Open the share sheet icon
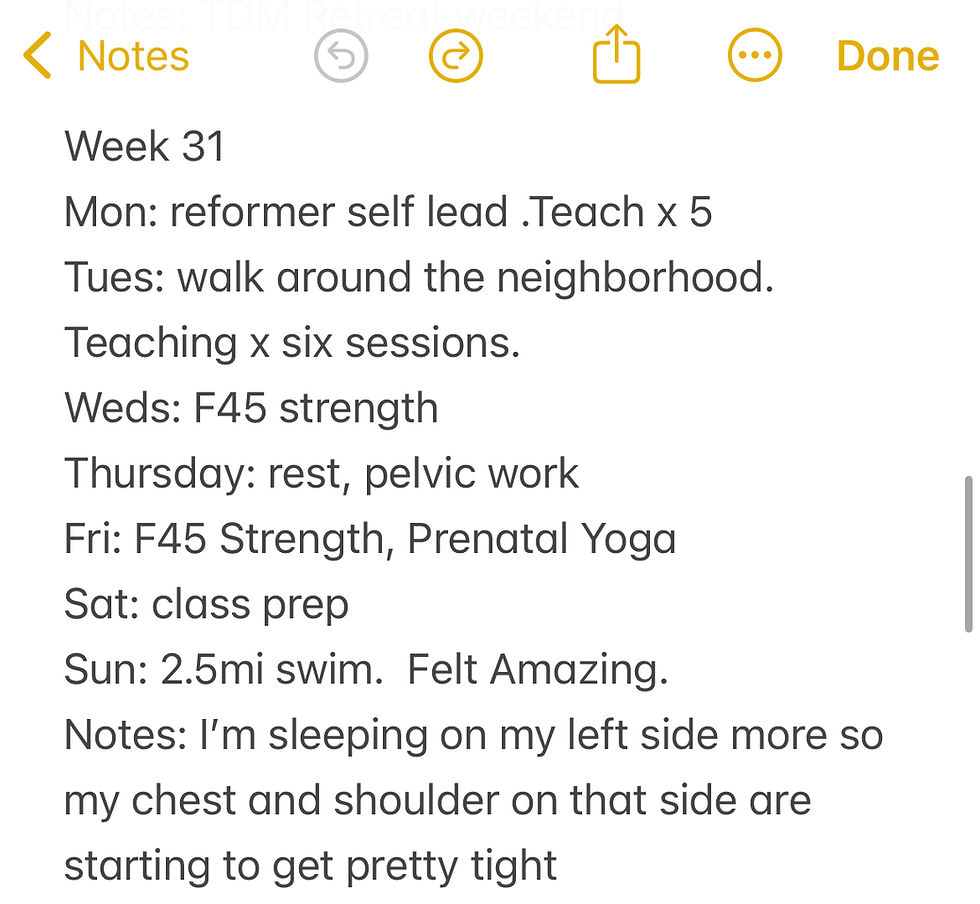The width and height of the screenshot is (980, 904). point(616,56)
